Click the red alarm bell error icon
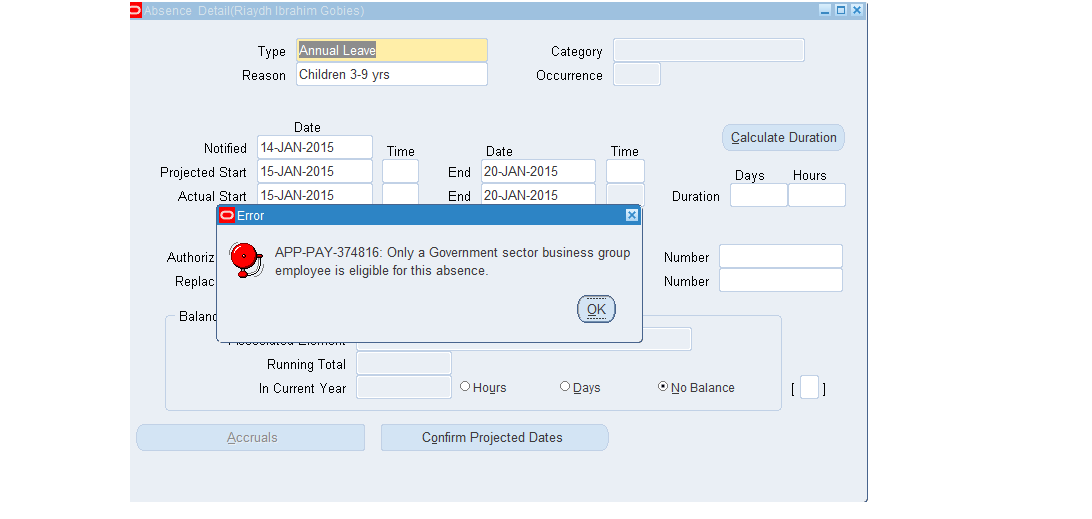 244,260
